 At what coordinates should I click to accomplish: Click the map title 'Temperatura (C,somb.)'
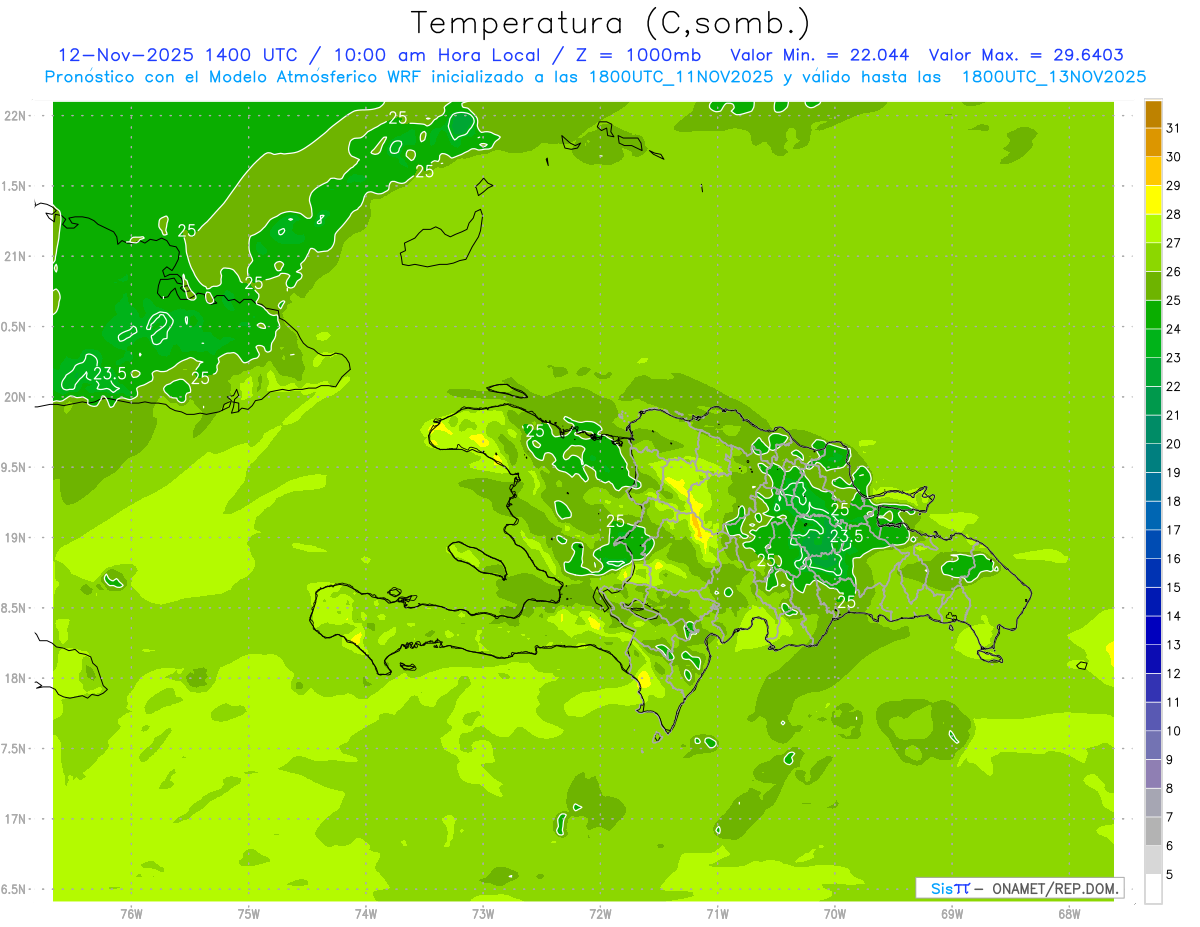tap(610, 23)
